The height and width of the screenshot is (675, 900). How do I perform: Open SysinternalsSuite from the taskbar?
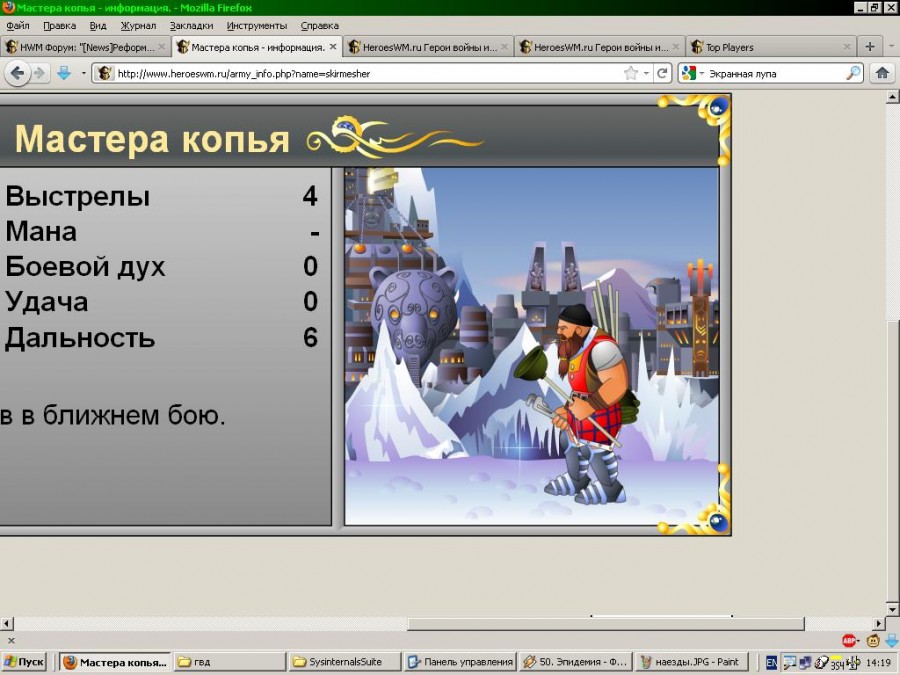344,662
